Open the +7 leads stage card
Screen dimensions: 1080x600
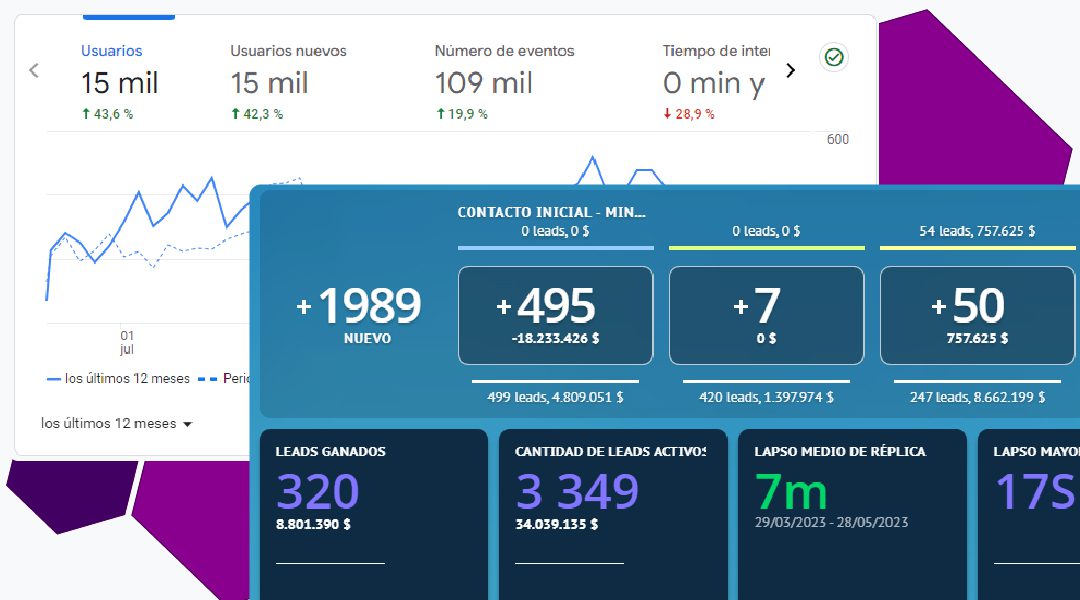coord(766,315)
